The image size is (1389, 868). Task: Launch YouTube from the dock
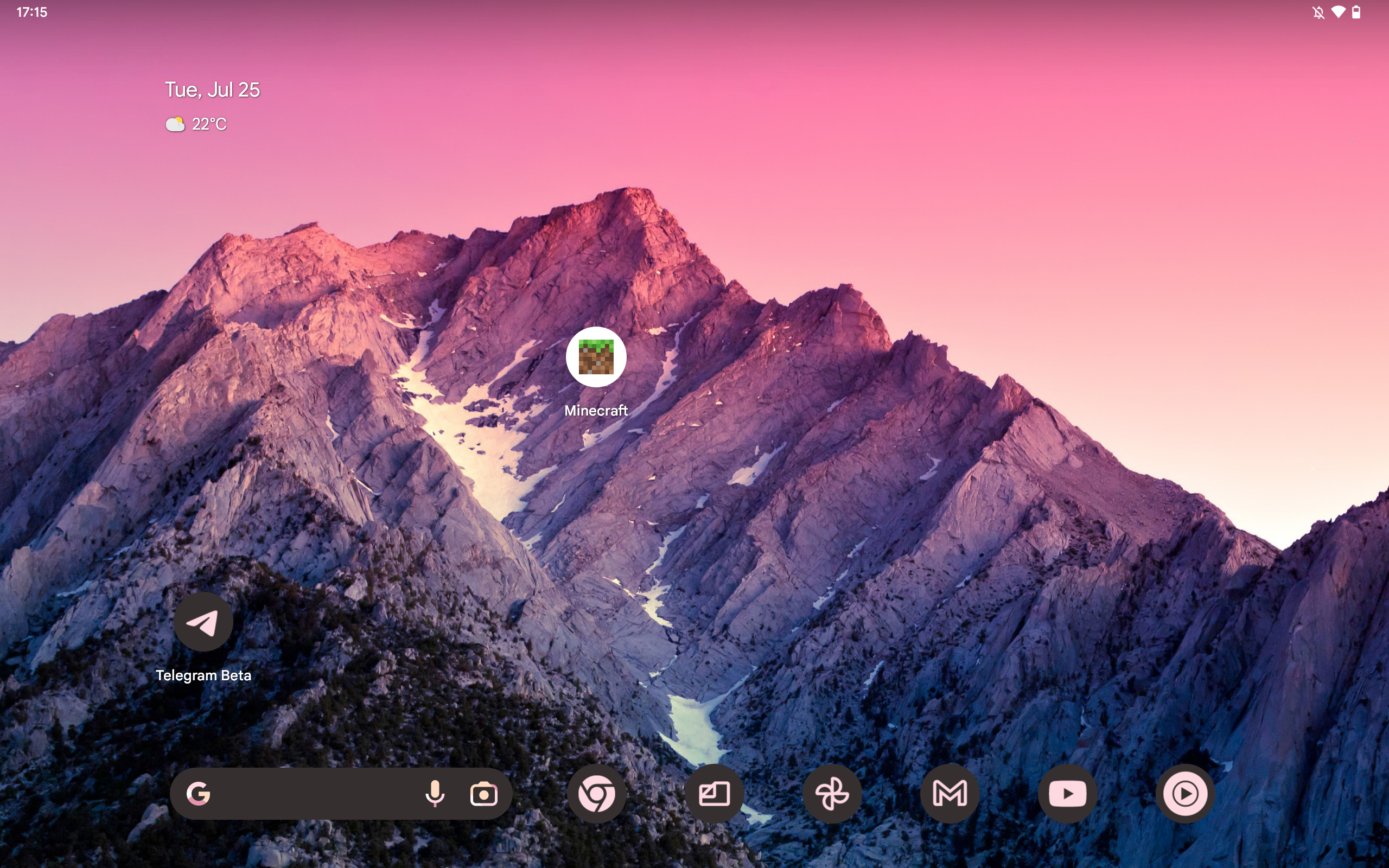click(x=1067, y=793)
